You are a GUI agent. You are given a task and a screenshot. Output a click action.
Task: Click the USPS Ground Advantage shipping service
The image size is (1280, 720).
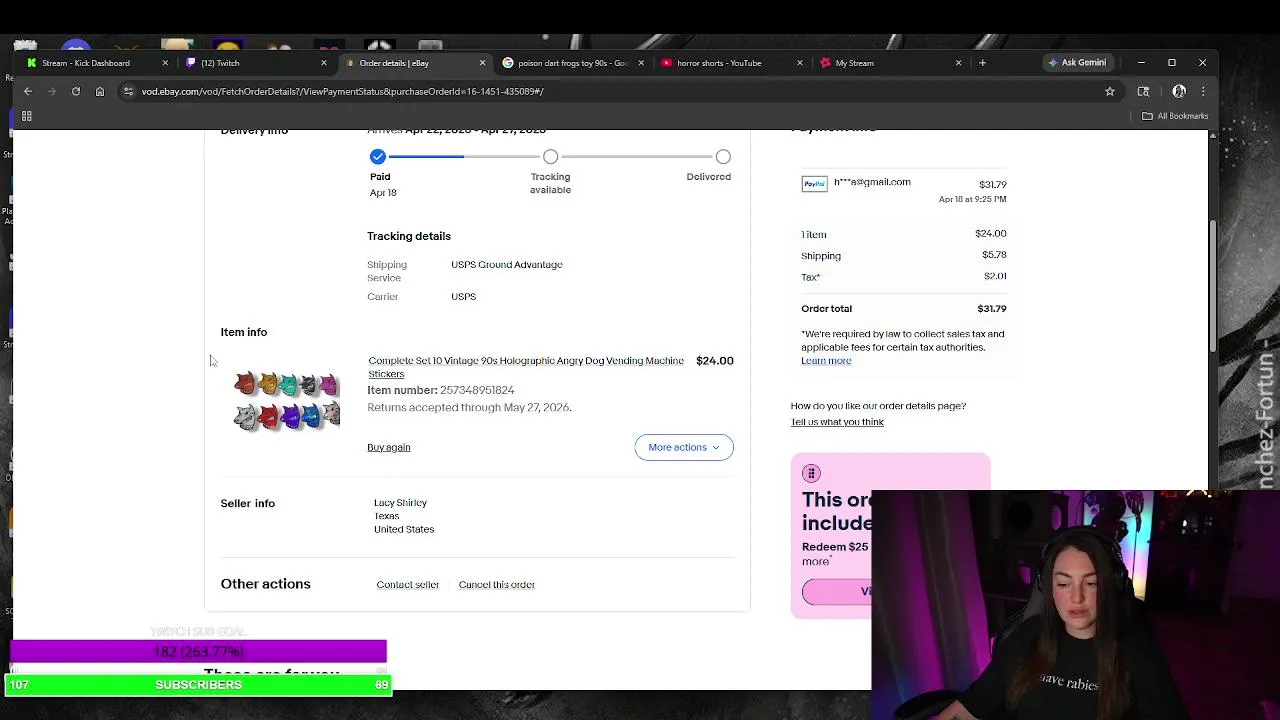pos(507,265)
